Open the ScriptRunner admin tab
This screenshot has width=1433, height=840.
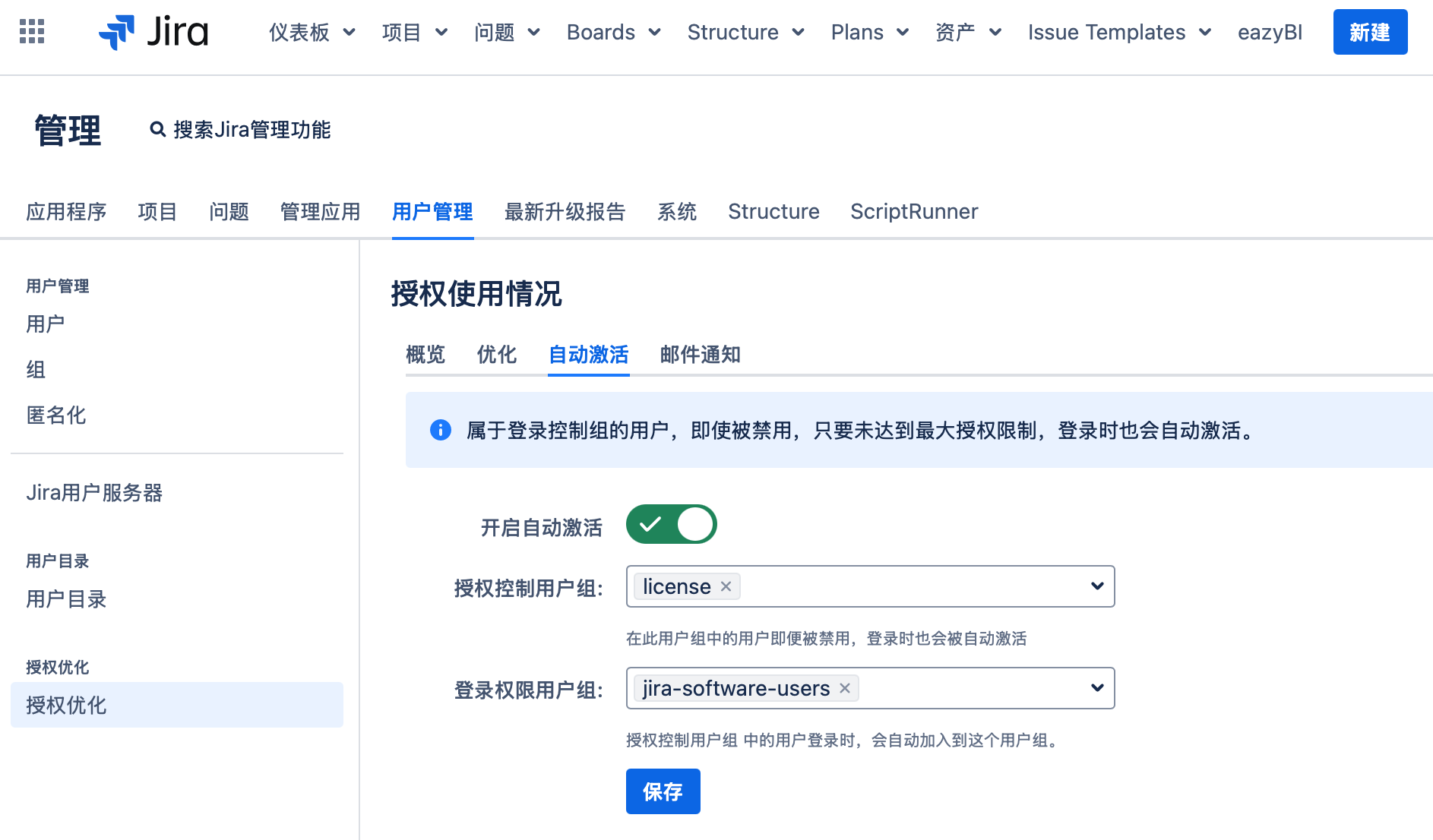click(913, 212)
